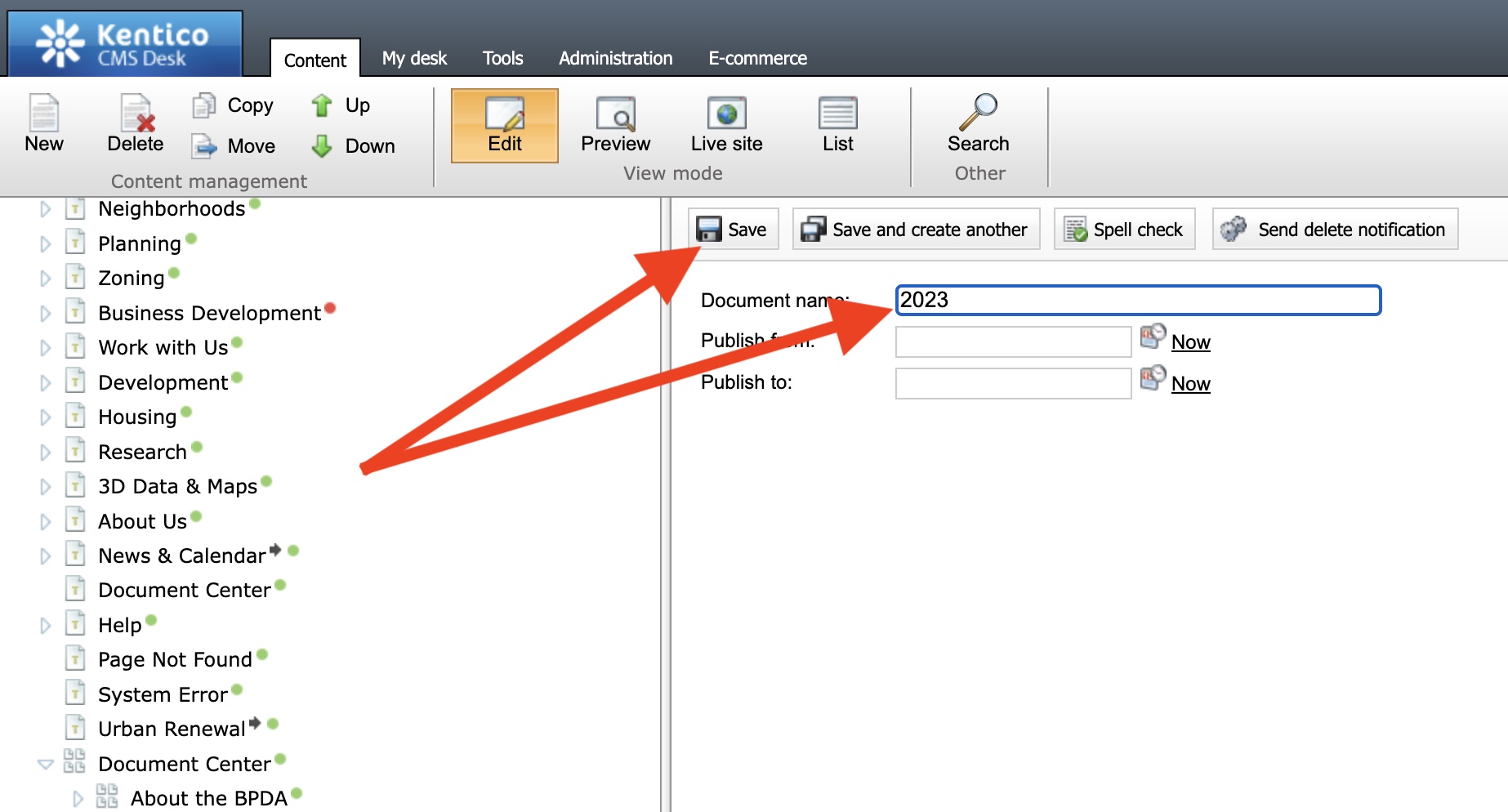The image size is (1508, 812).
Task: Move document Up with green arrow
Action: [x=322, y=105]
